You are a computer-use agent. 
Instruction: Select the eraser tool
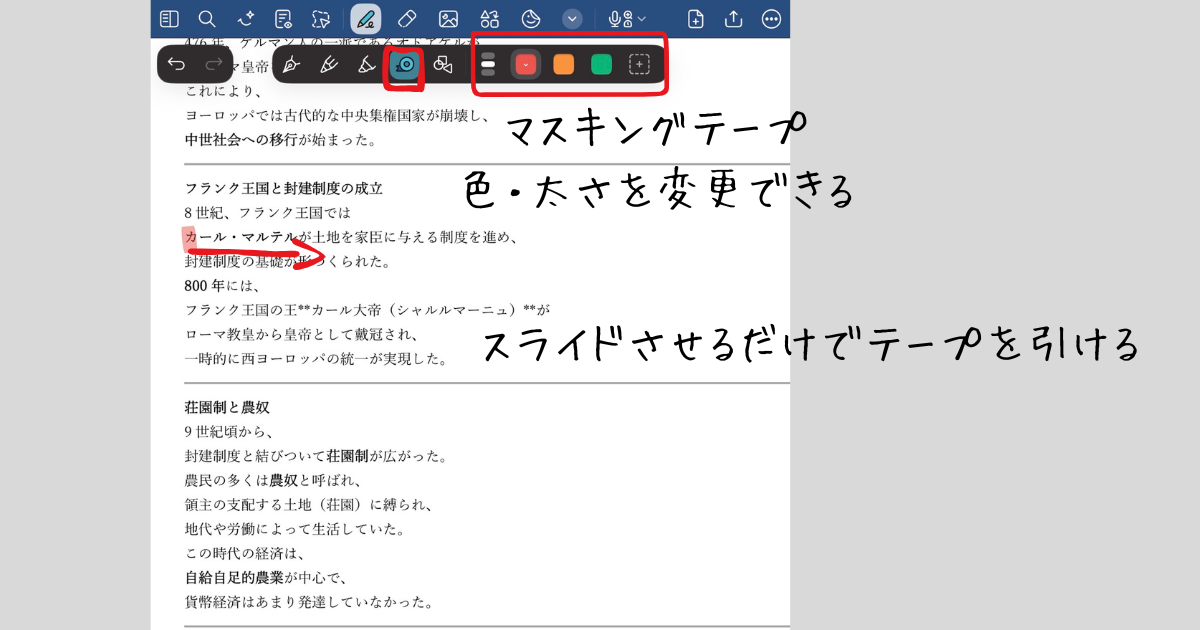[406, 19]
